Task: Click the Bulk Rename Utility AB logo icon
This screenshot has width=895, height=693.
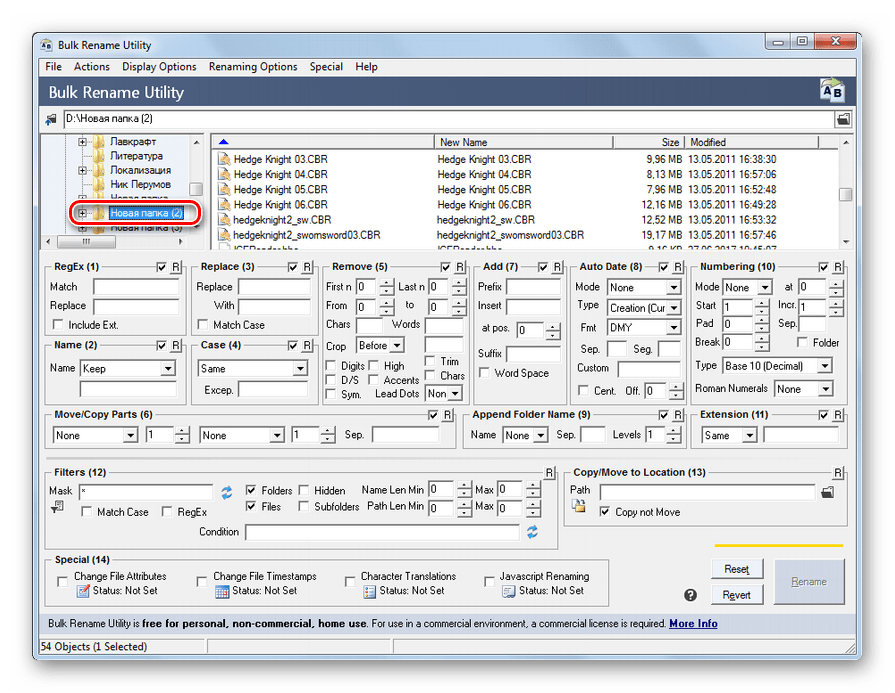Action: (x=832, y=91)
